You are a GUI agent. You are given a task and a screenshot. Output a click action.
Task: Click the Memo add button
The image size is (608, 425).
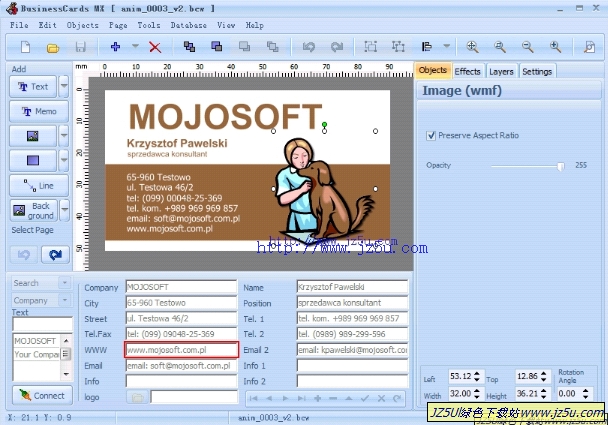(39, 111)
